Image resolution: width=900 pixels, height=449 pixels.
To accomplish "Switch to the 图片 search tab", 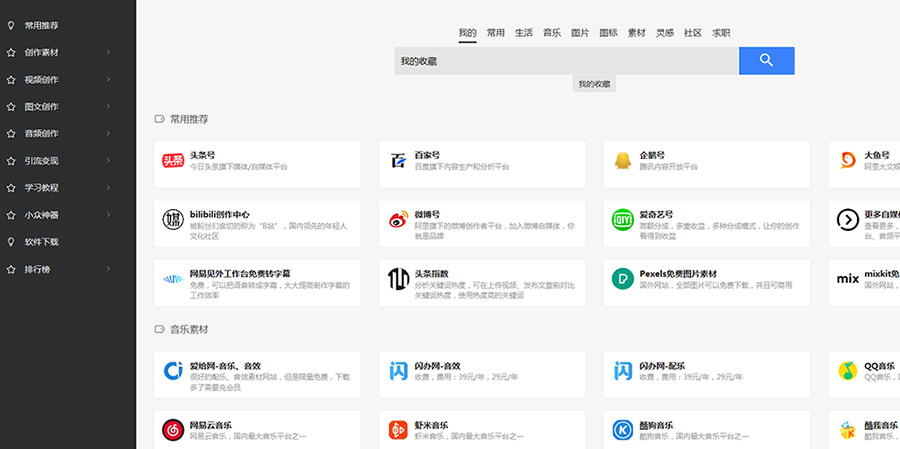I will click(580, 33).
